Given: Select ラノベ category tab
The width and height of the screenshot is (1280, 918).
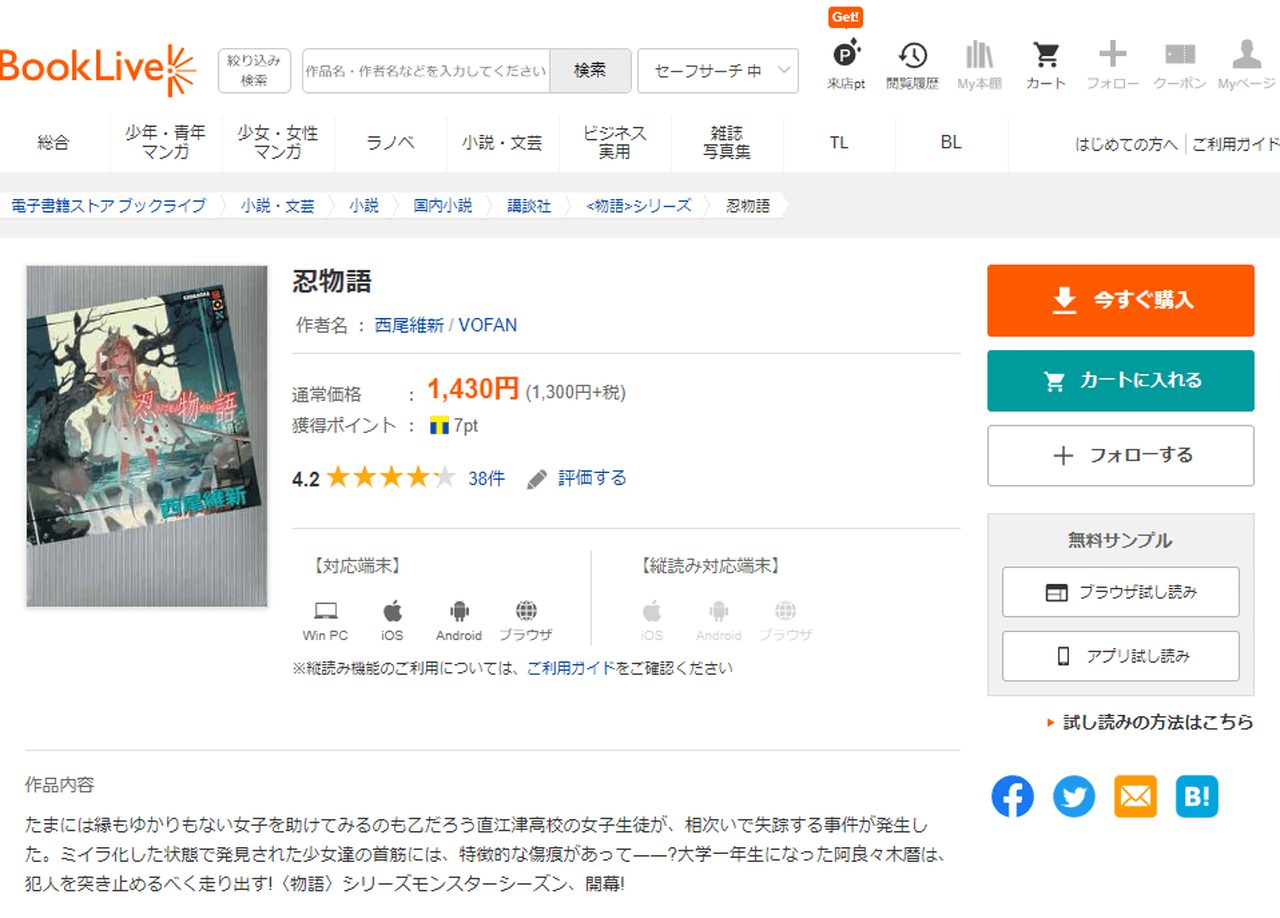Looking at the screenshot, I should coord(391,143).
